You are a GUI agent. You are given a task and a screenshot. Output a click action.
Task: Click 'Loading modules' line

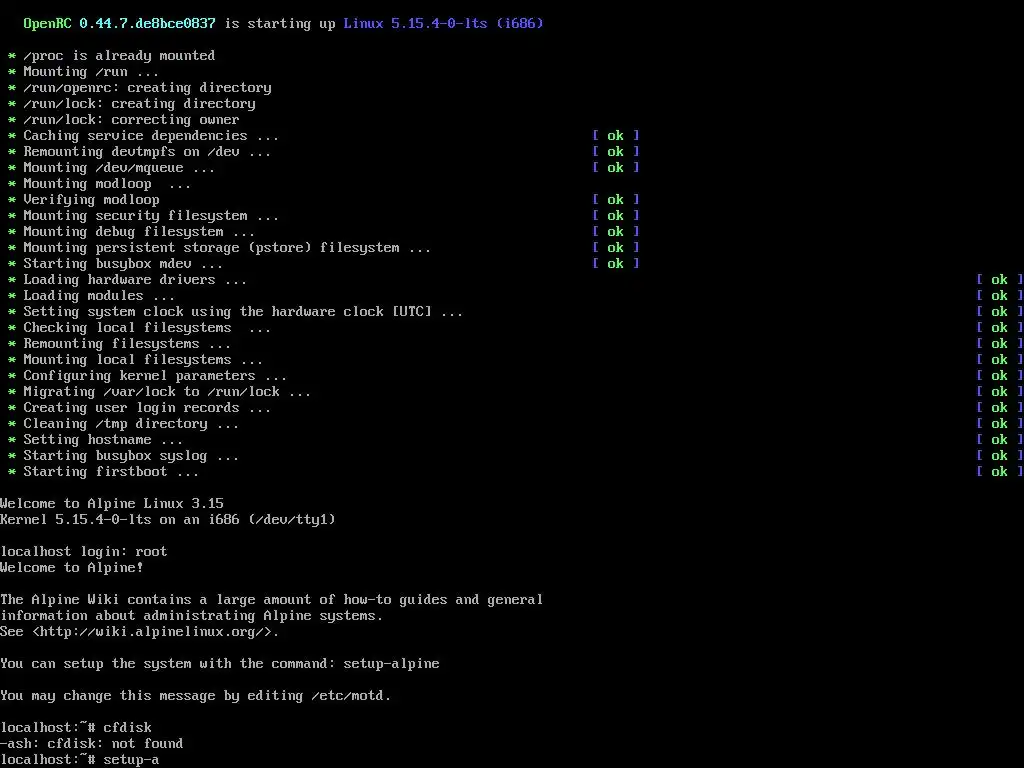pos(99,296)
